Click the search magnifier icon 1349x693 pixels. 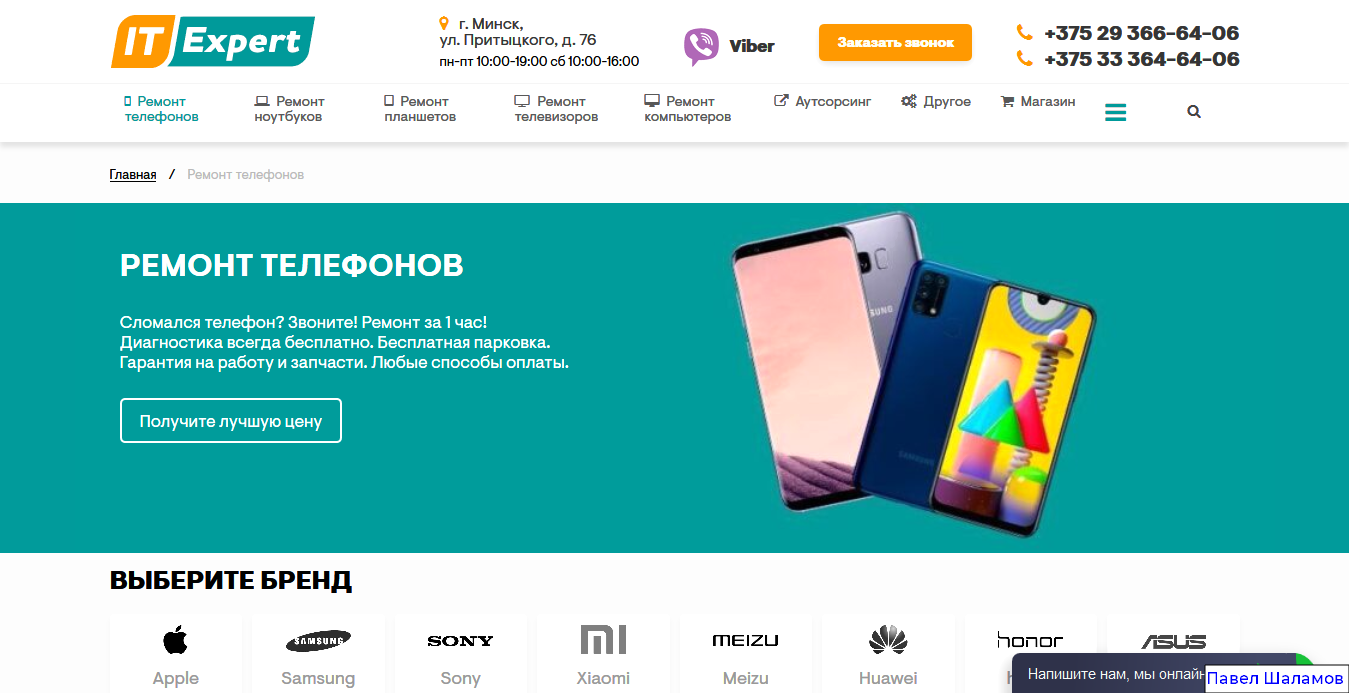1193,112
